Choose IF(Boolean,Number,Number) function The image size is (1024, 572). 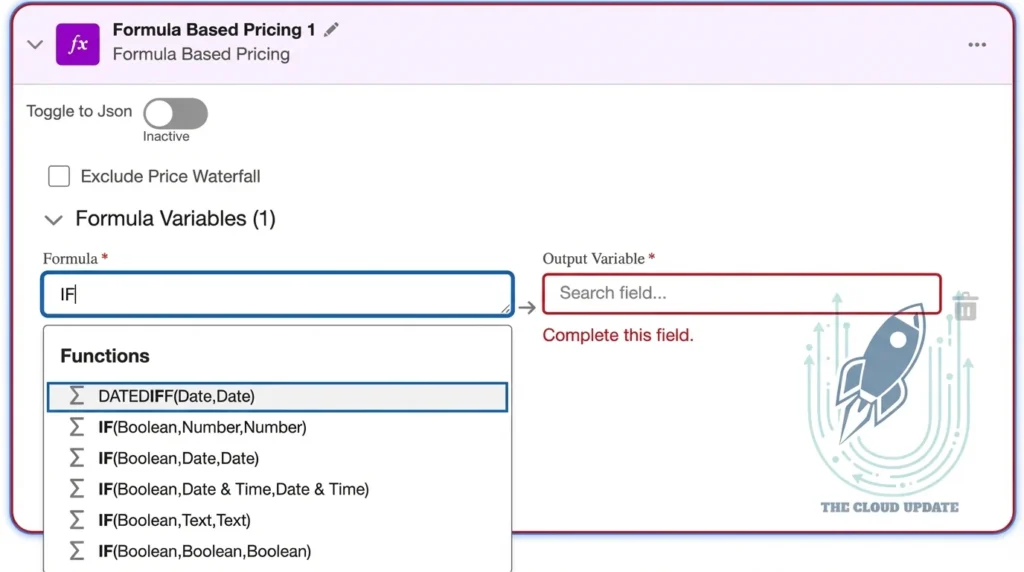coord(202,427)
